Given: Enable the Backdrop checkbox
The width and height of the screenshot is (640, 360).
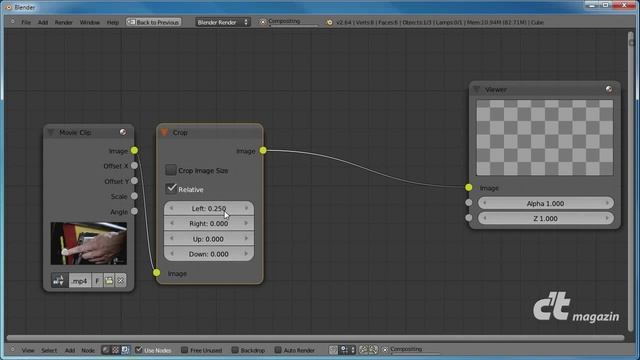Looking at the screenshot, I should [x=235, y=350].
